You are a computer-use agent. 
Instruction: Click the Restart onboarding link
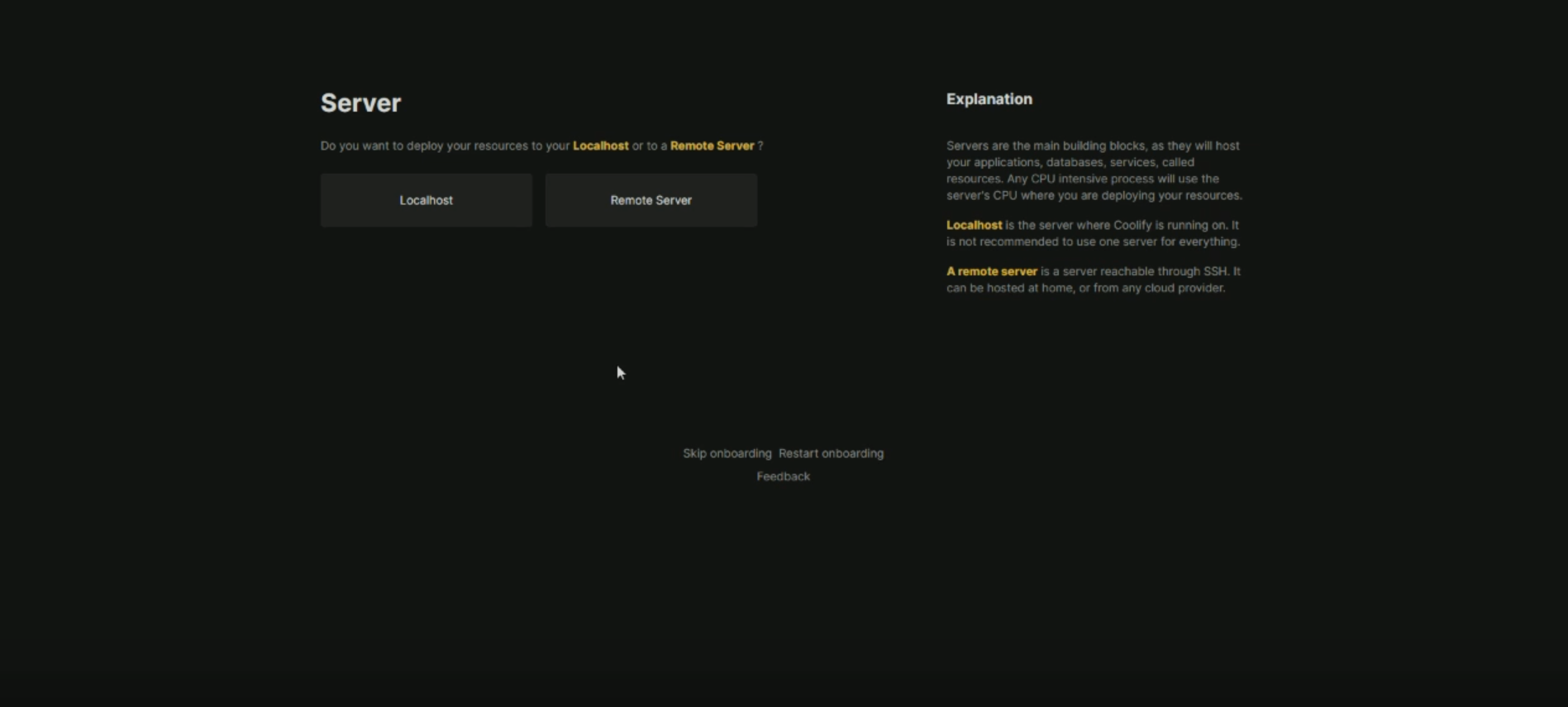pos(831,453)
